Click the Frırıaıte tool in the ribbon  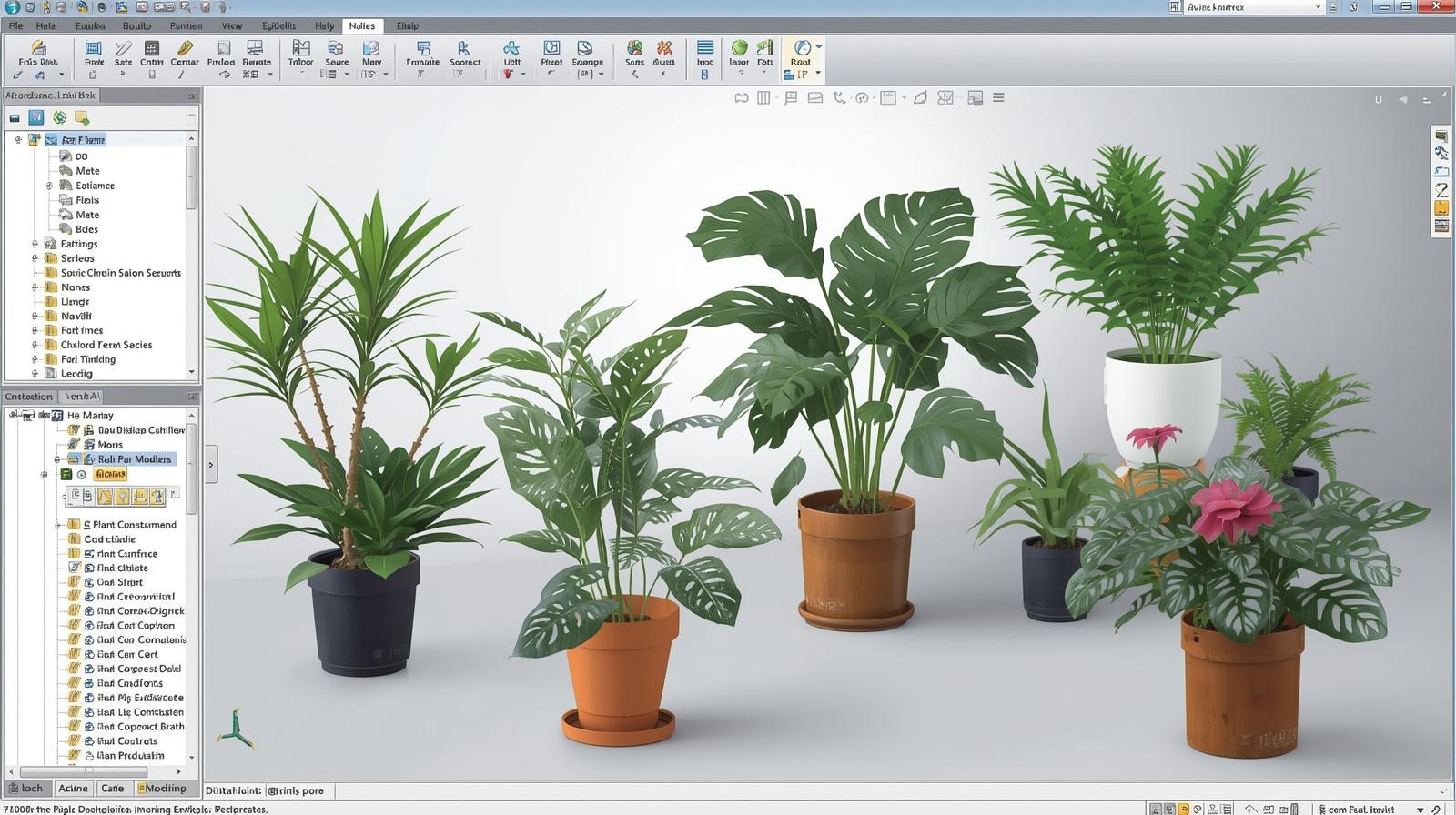click(x=422, y=48)
